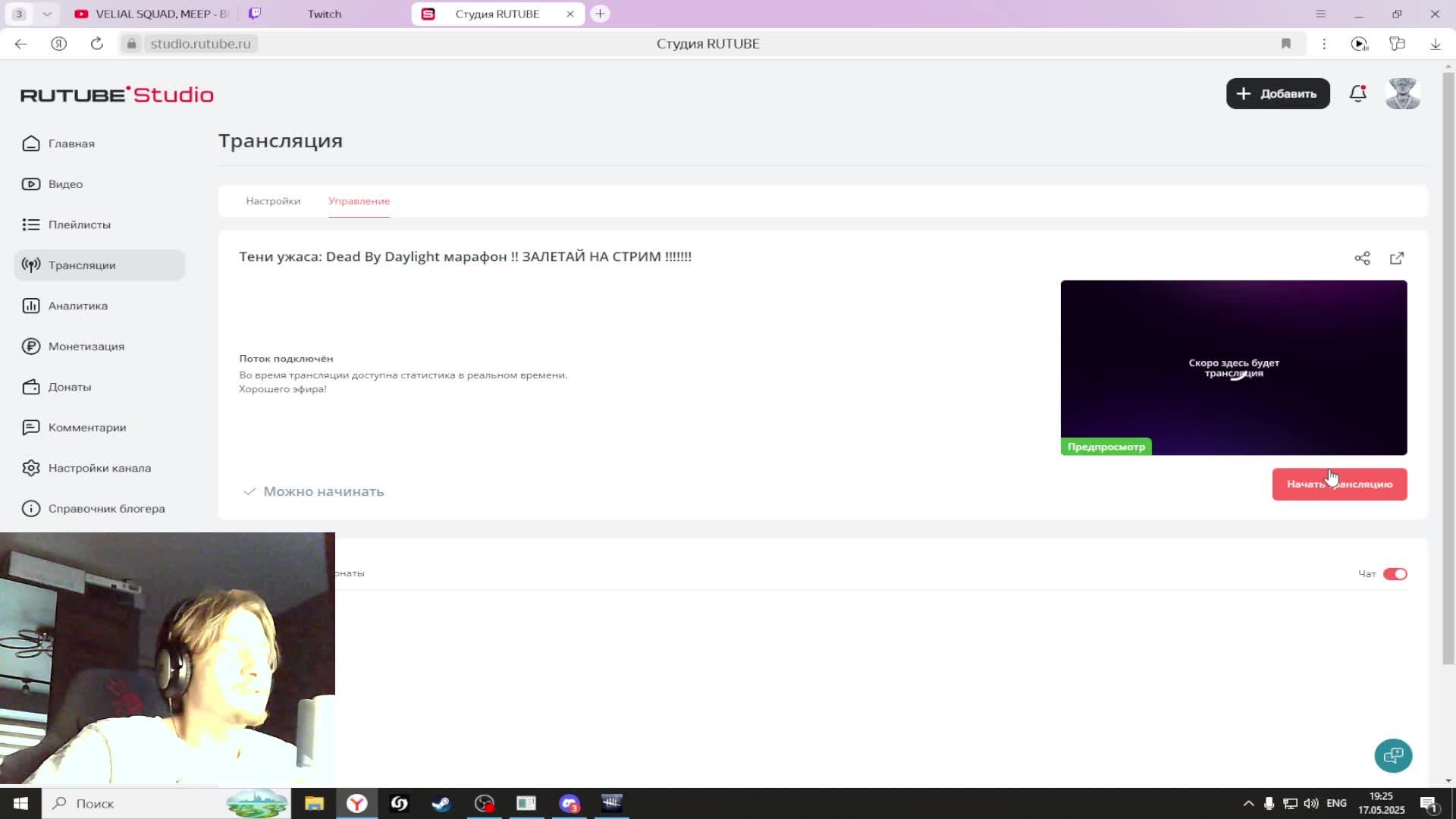Open the Windows Start menu
Viewport: 1456px width, 819px height.
20,803
